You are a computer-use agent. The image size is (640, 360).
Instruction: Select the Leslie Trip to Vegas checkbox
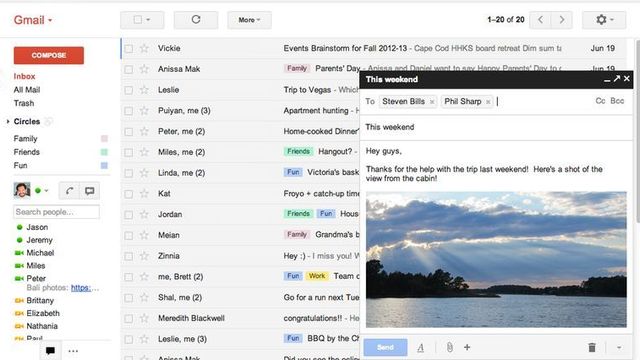coord(129,90)
